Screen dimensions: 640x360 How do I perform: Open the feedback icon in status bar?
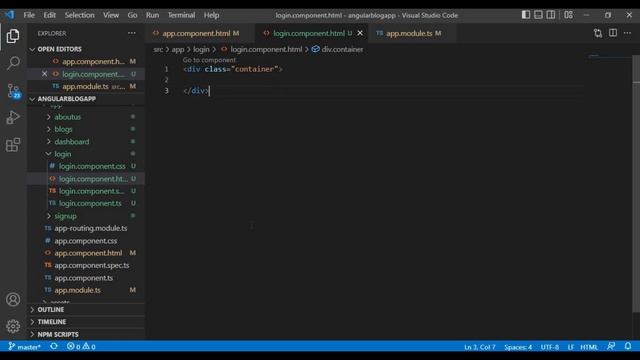coord(611,347)
